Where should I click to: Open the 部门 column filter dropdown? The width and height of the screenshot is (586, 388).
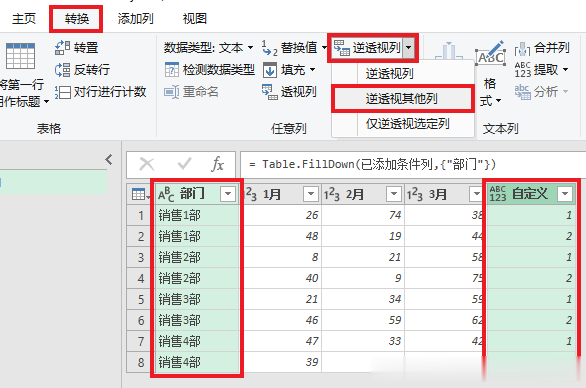(228, 194)
